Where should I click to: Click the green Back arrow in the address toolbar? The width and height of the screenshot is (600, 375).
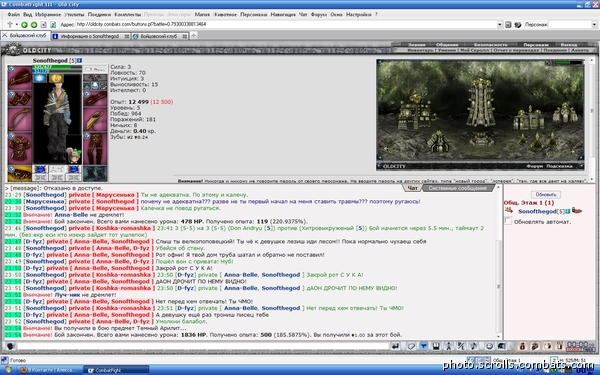(x=24, y=24)
